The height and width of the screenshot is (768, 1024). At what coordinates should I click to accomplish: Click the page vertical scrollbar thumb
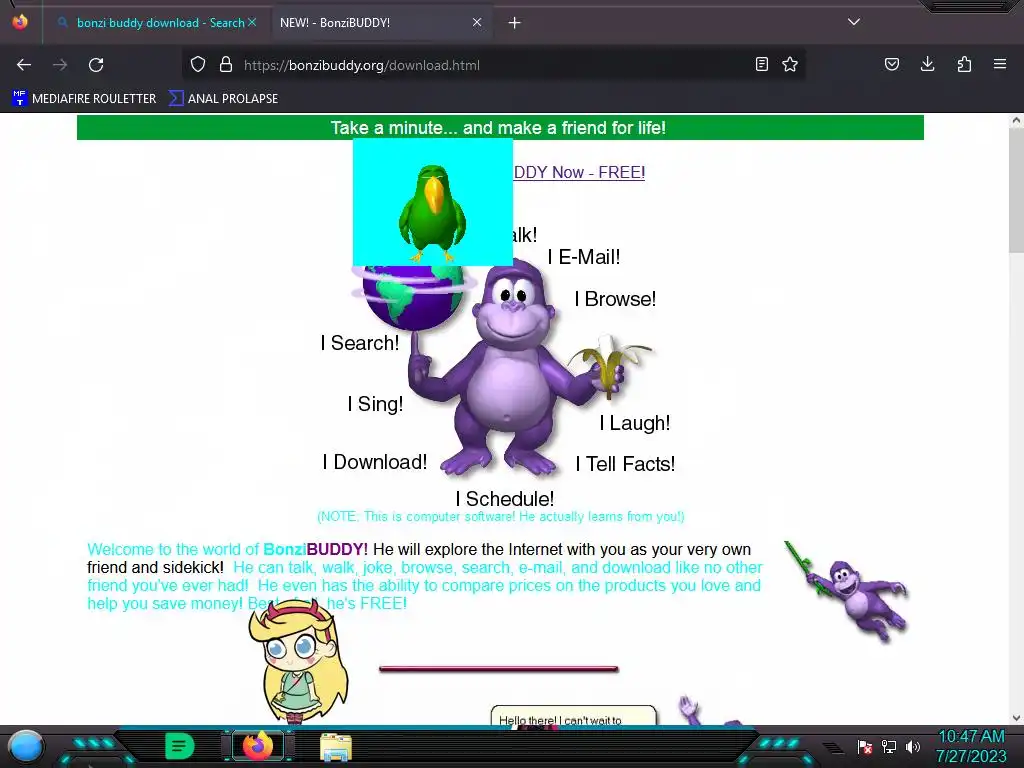(1016, 189)
